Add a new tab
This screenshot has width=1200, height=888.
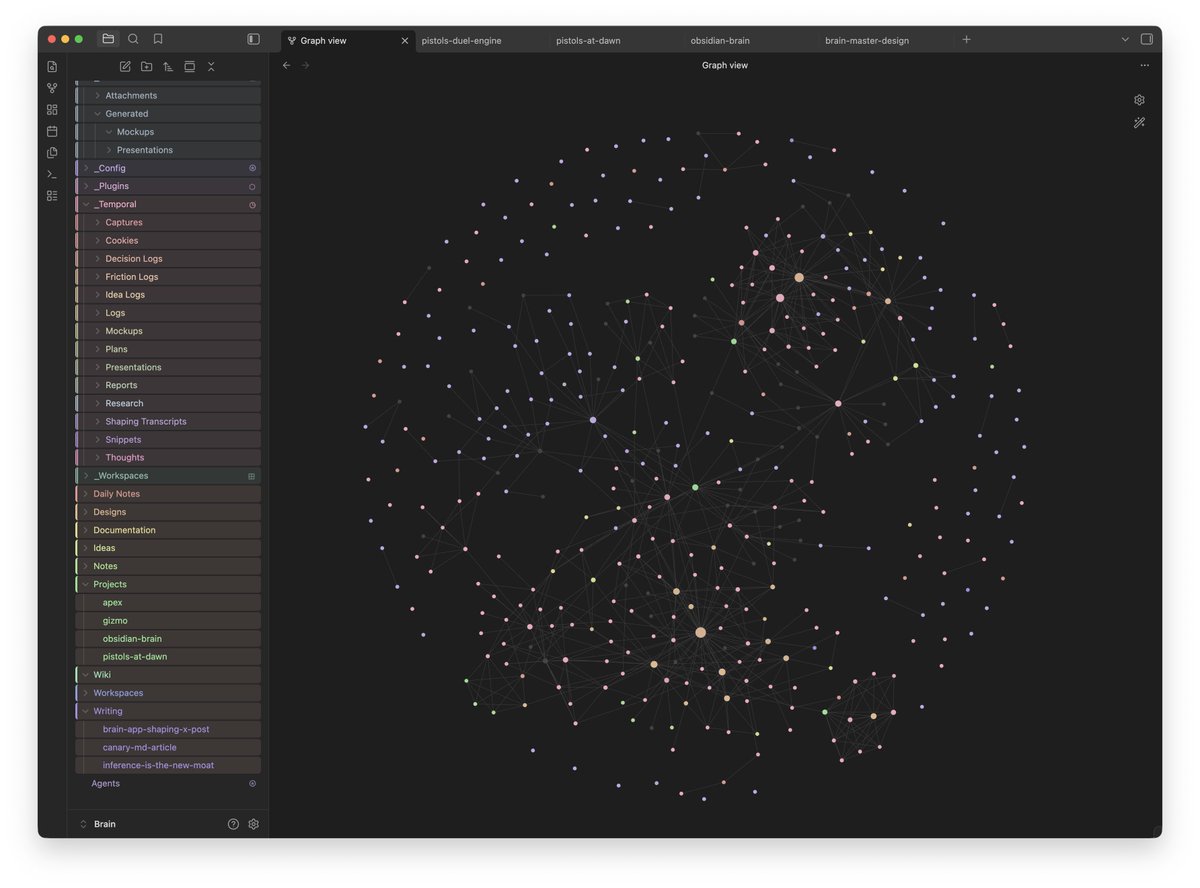966,40
